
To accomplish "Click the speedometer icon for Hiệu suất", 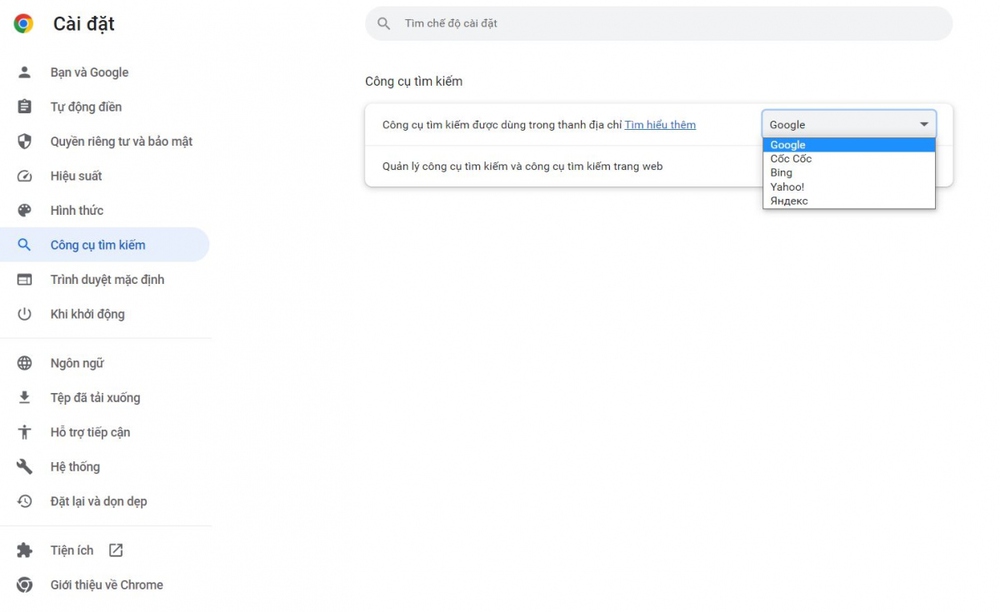I will tap(24, 176).
